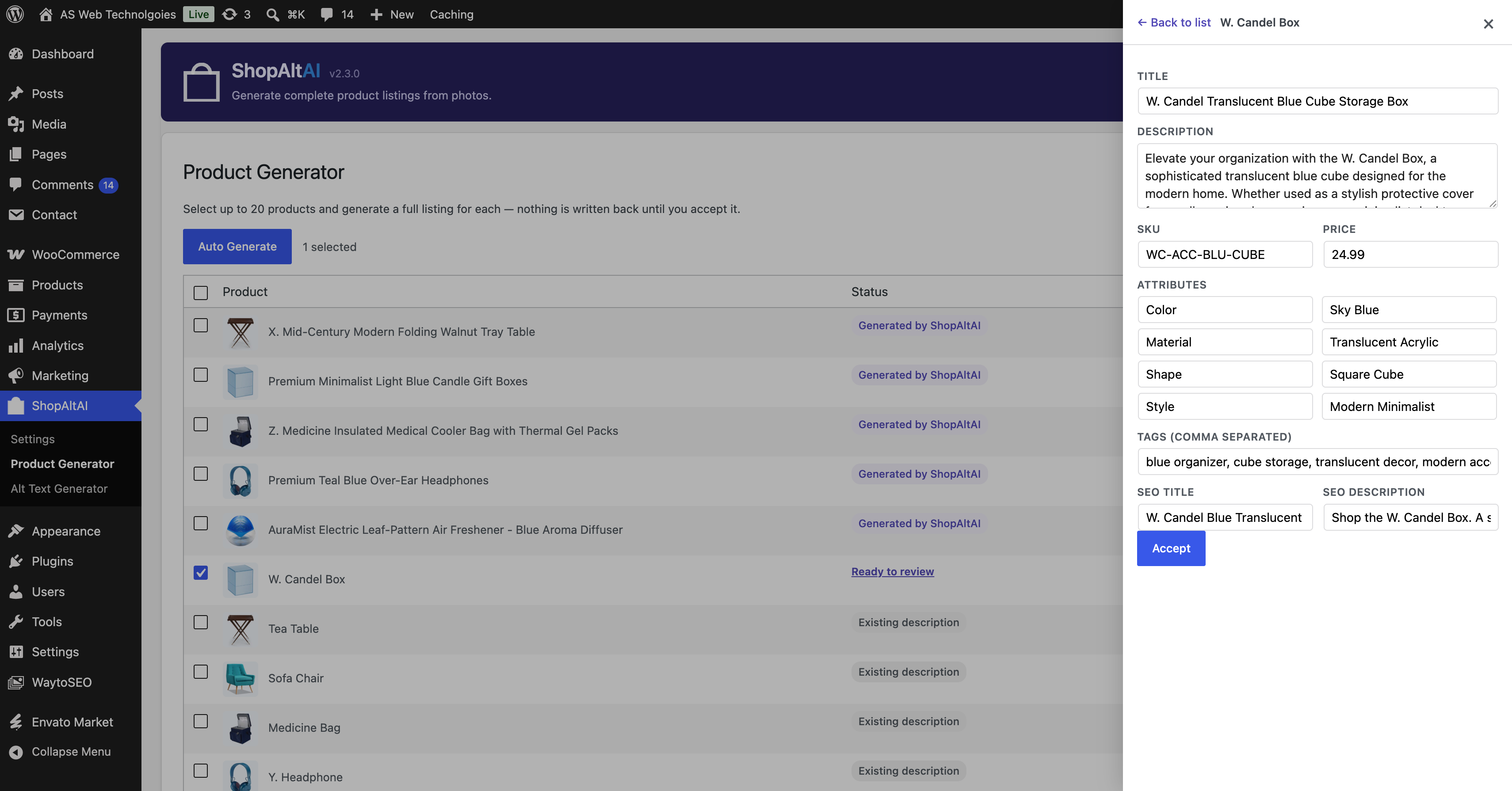Viewport: 1512px width, 791px height.
Task: Click the Title input field
Action: [x=1318, y=101]
